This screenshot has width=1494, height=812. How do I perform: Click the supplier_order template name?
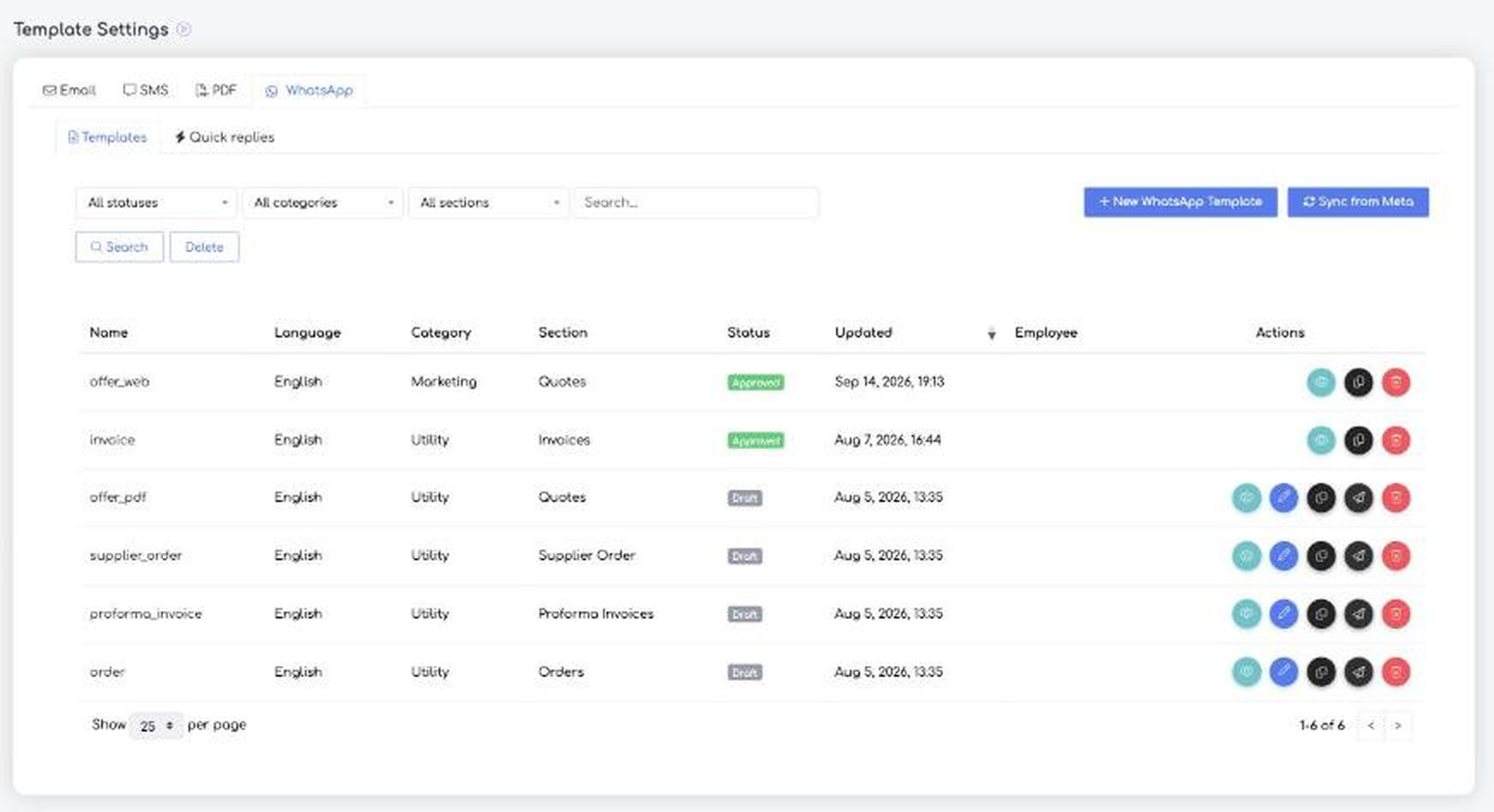point(135,555)
